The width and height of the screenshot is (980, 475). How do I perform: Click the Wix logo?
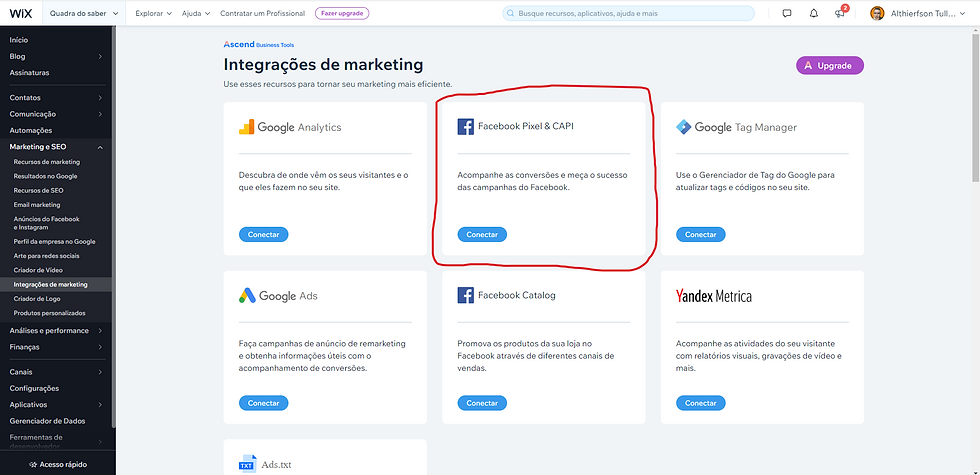click(21, 13)
